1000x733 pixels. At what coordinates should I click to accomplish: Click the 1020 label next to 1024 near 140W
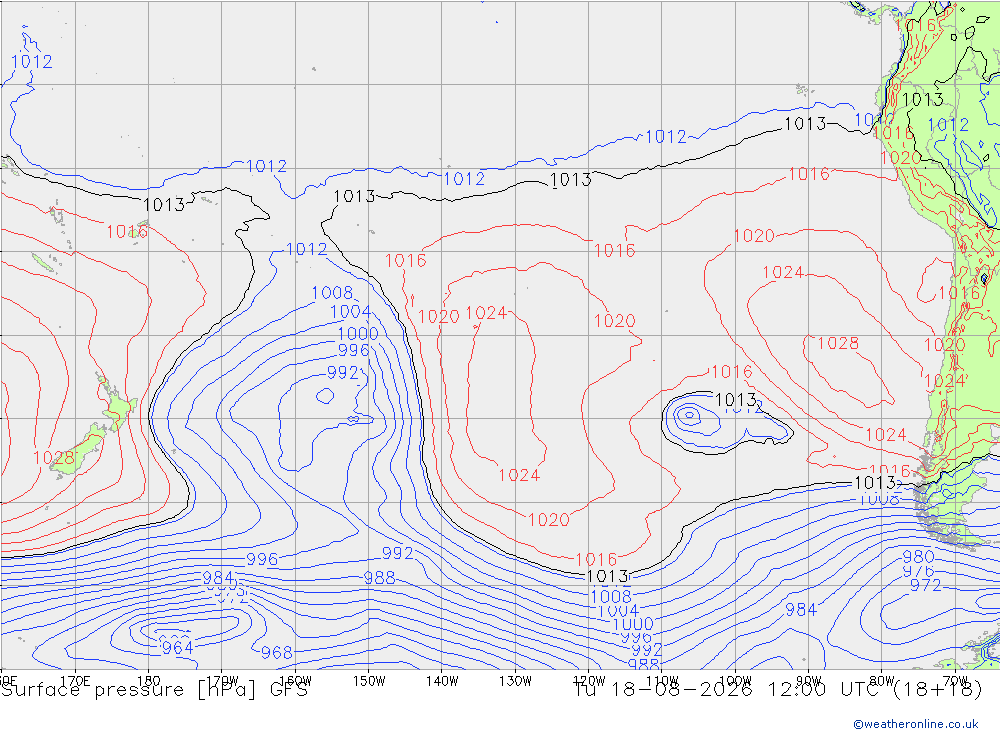point(438,316)
